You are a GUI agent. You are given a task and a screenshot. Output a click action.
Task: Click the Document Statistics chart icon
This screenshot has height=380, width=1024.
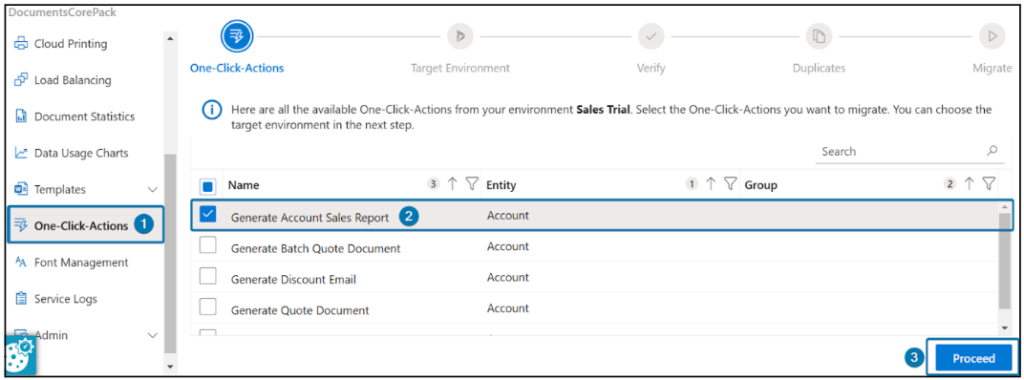coord(21,117)
